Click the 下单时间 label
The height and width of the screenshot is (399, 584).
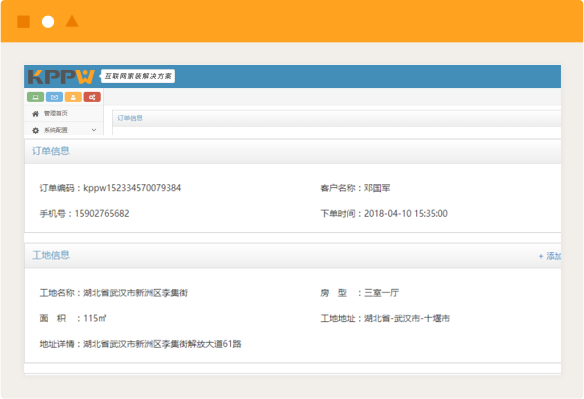[x=338, y=213]
